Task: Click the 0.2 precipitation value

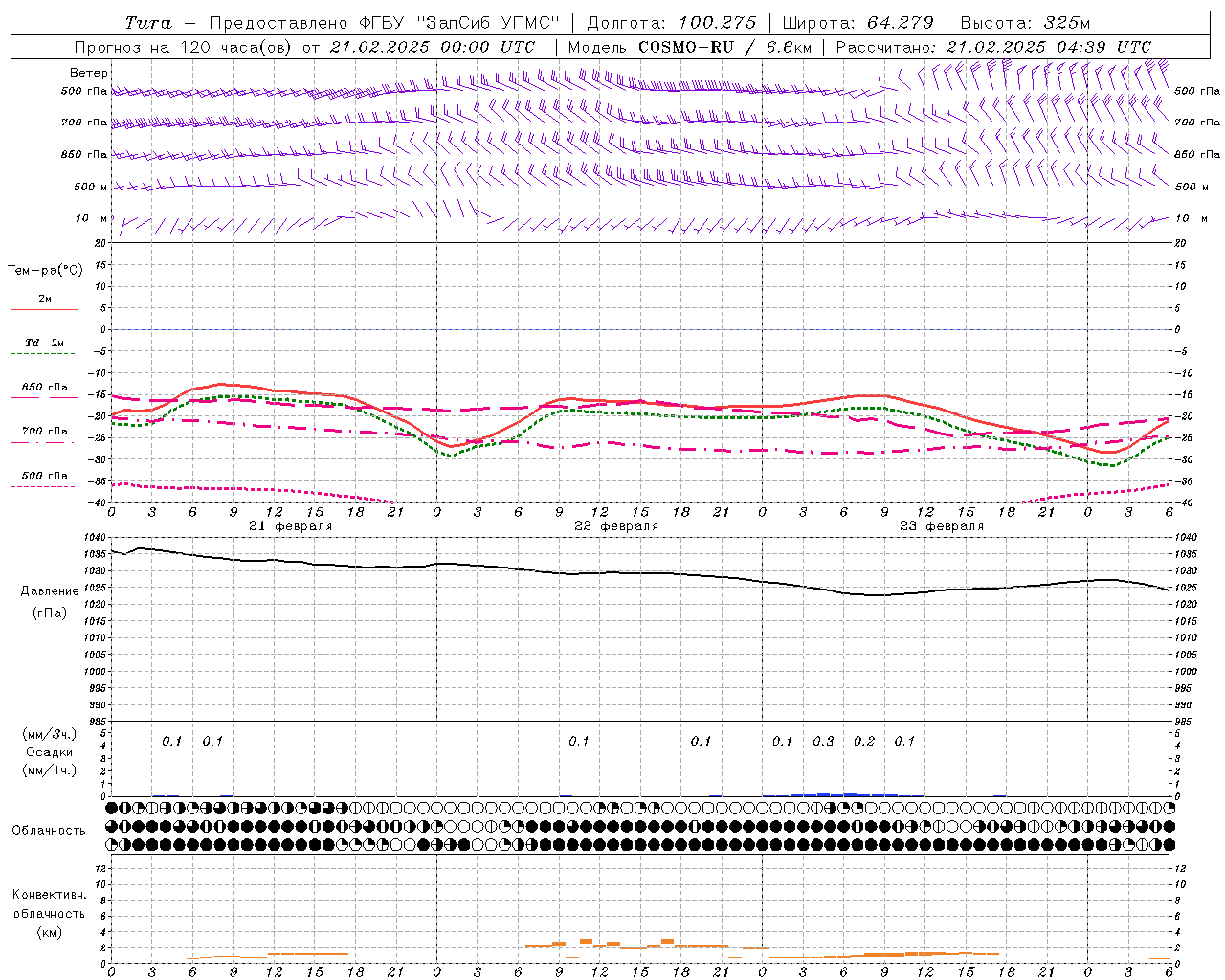Action: [864, 741]
